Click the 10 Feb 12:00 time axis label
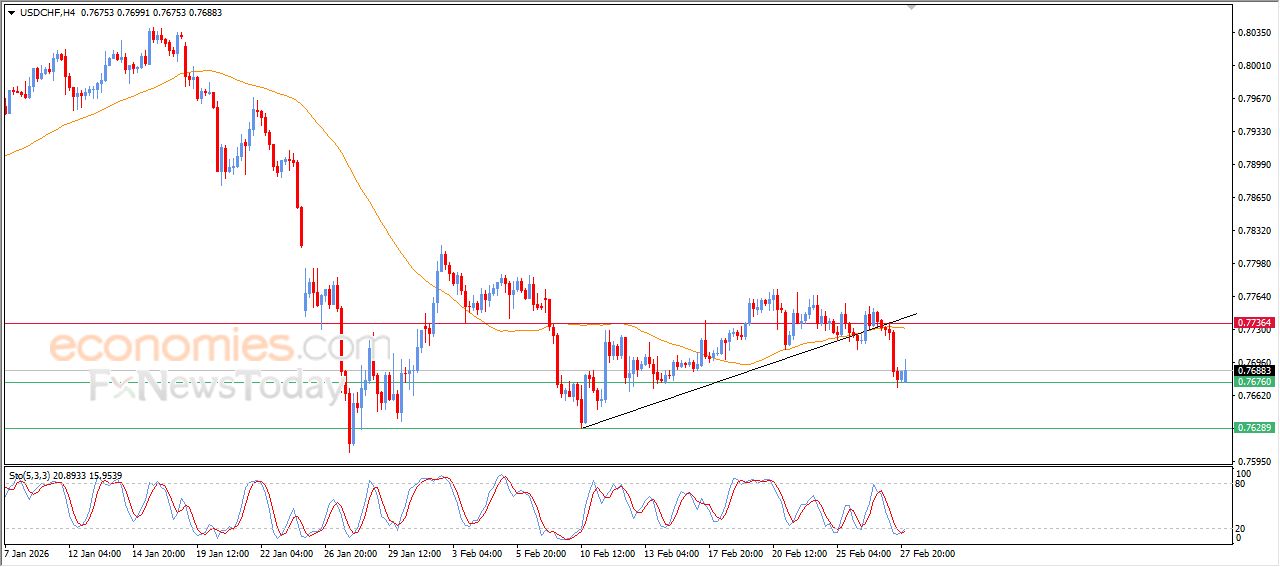Image resolution: width=1280 pixels, height=567 pixels. pos(607,552)
